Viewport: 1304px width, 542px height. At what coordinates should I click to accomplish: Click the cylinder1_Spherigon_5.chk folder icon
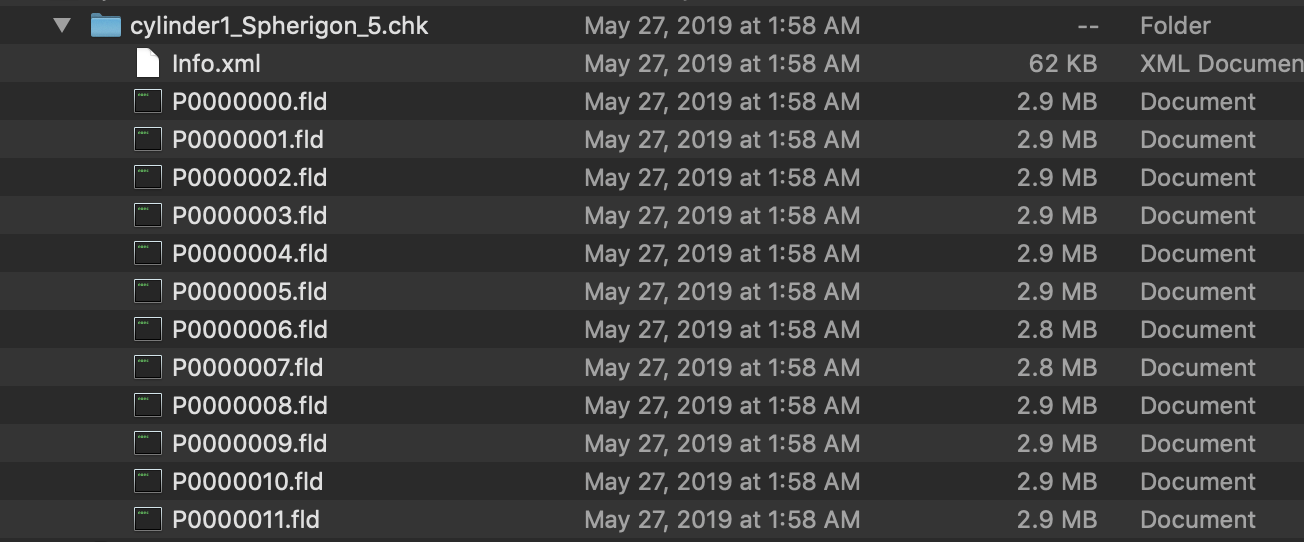point(106,26)
